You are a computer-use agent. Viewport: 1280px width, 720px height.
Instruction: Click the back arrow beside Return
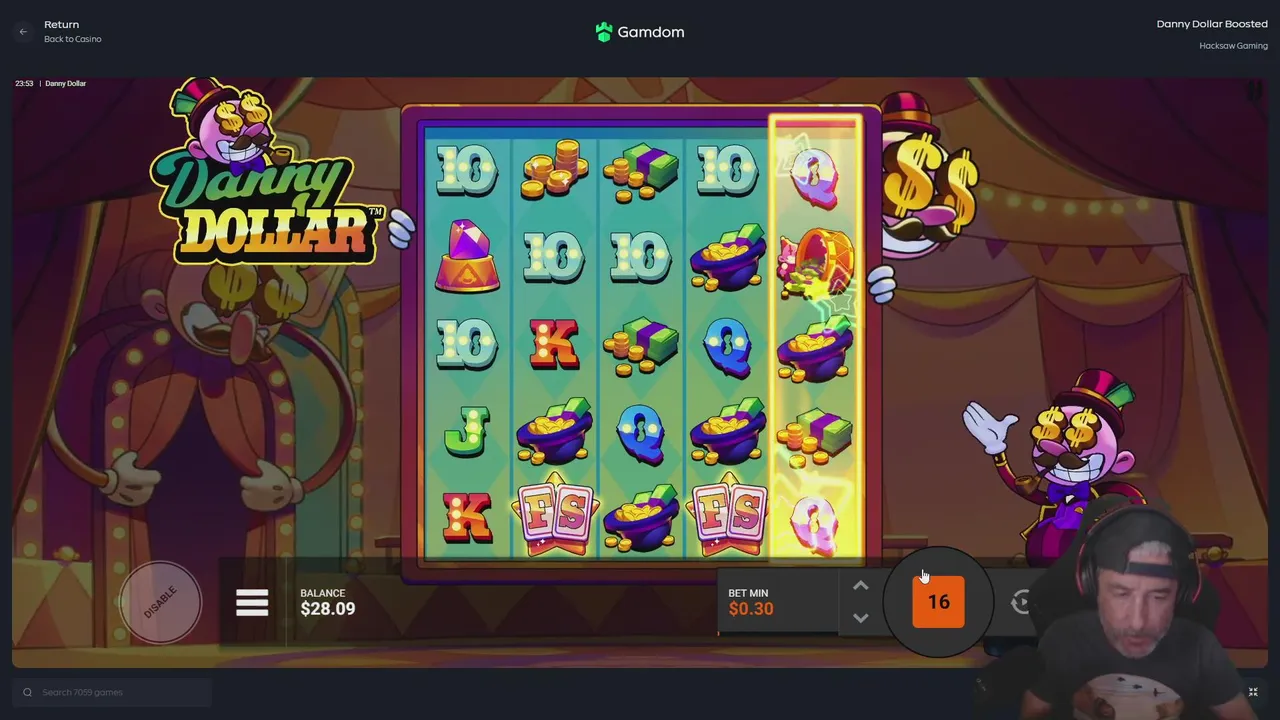(x=23, y=32)
